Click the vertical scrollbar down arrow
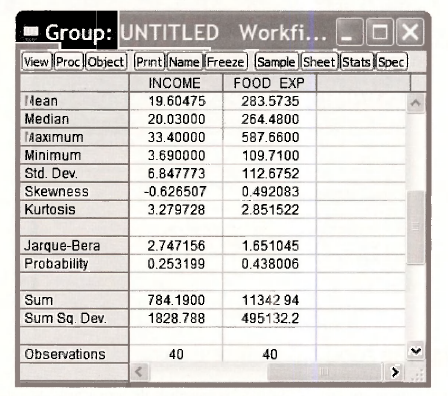The height and width of the screenshot is (396, 448). click(415, 351)
